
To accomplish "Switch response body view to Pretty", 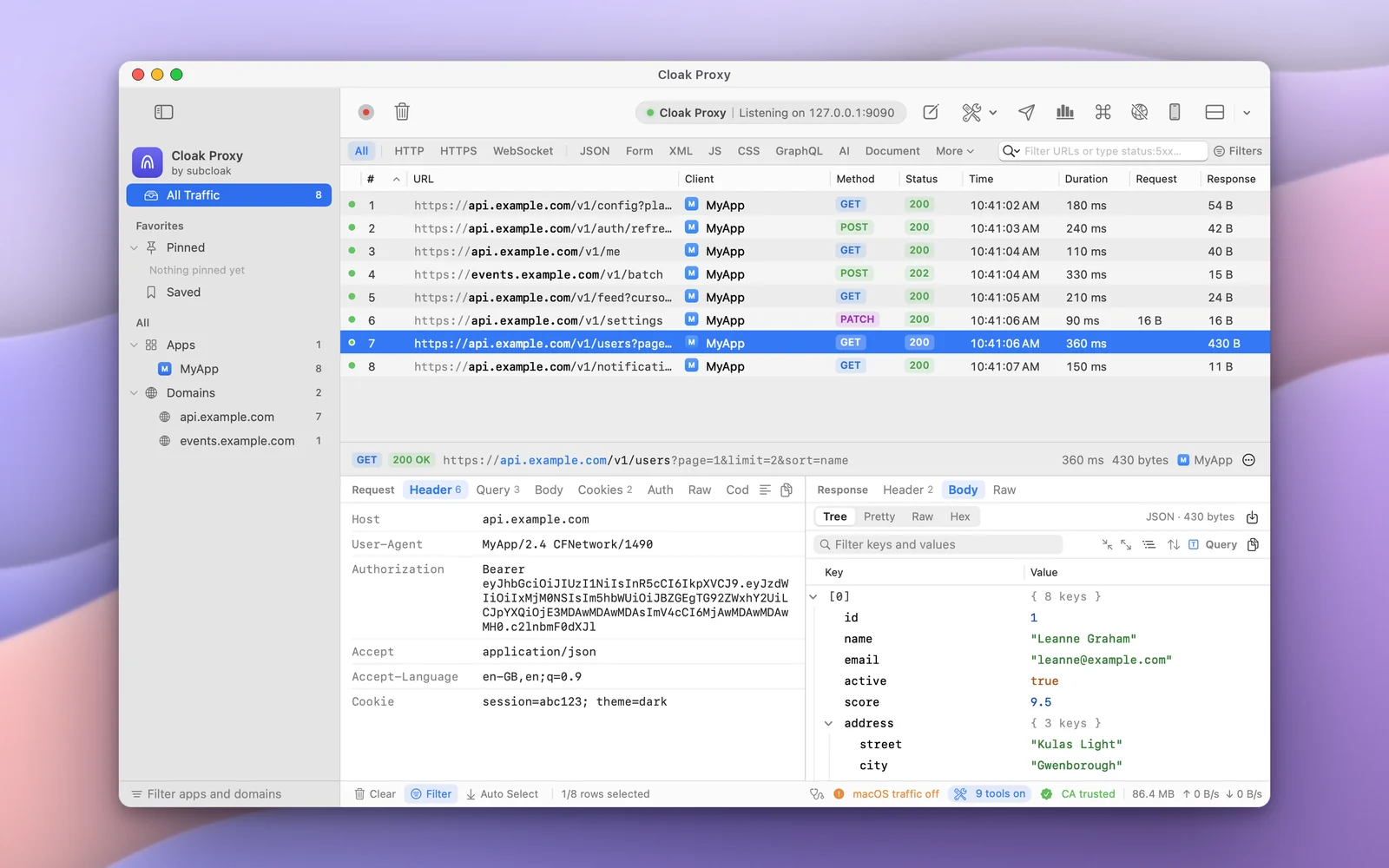I will (x=879, y=516).
